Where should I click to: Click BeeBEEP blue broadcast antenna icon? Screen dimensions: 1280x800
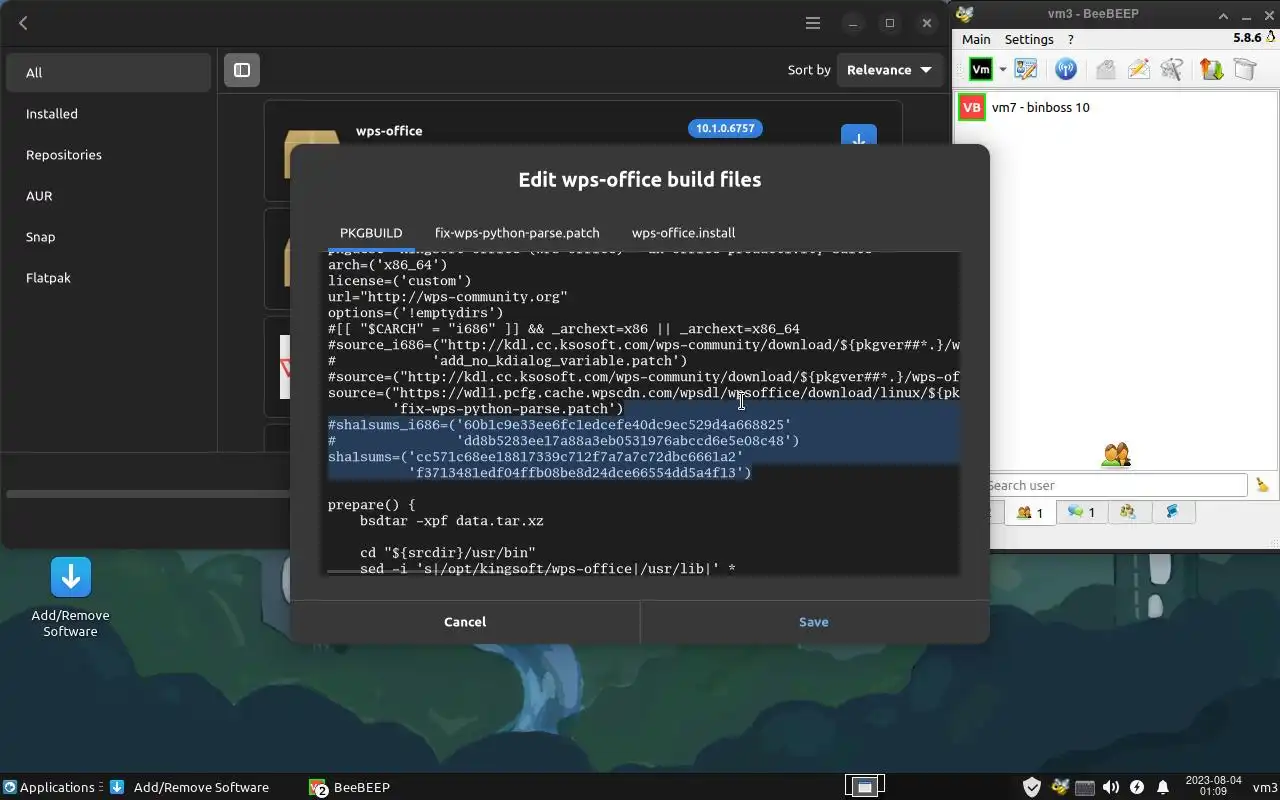coord(1066,69)
